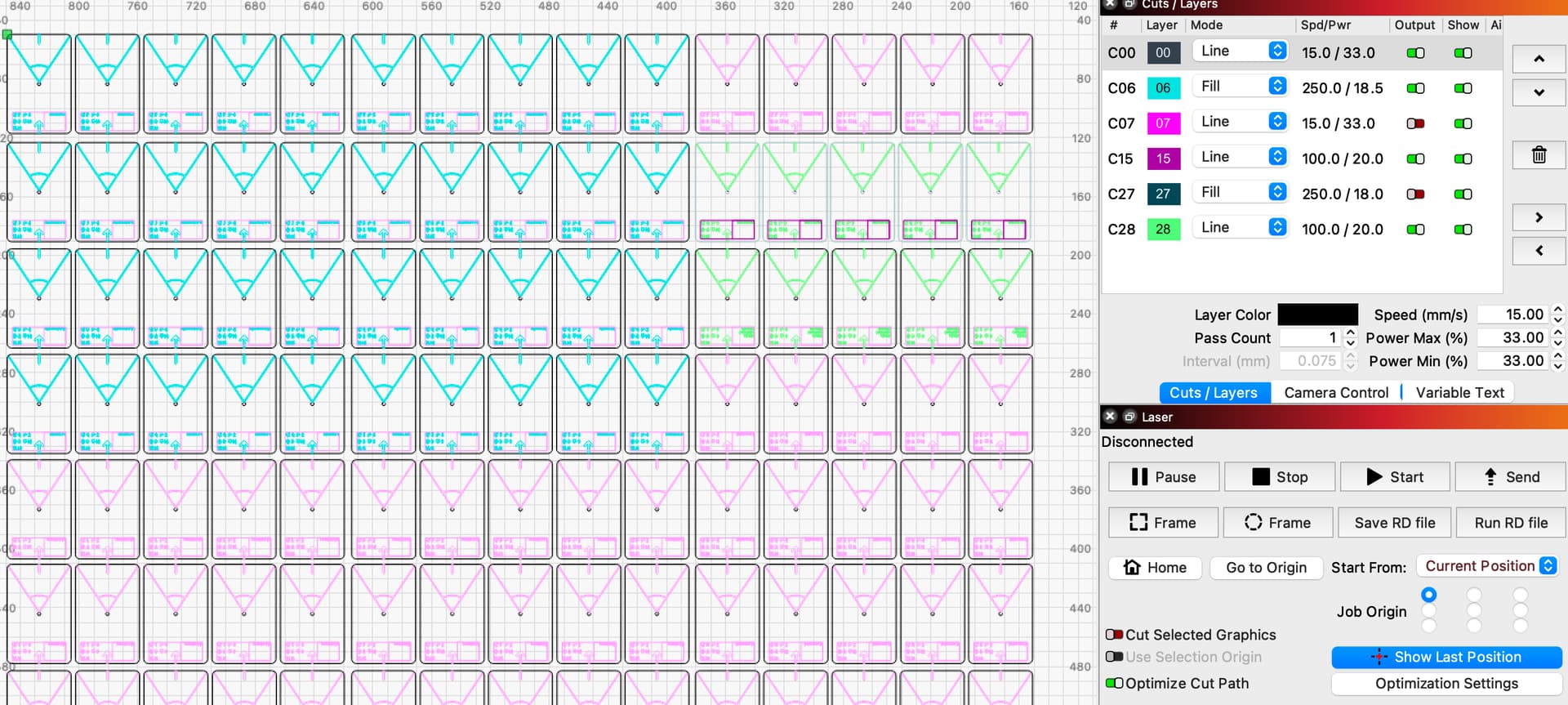Toggle Output for layer C28

tap(1415, 230)
